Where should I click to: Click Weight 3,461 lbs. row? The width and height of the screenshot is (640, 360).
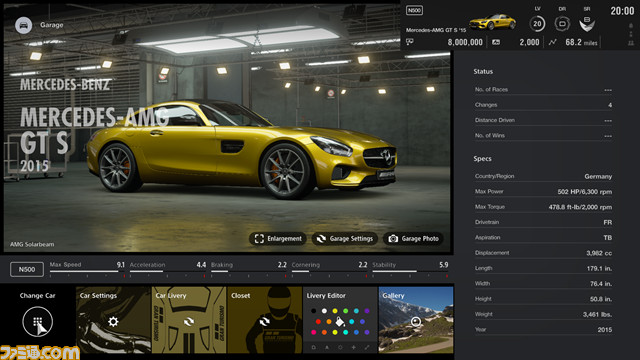click(543, 314)
